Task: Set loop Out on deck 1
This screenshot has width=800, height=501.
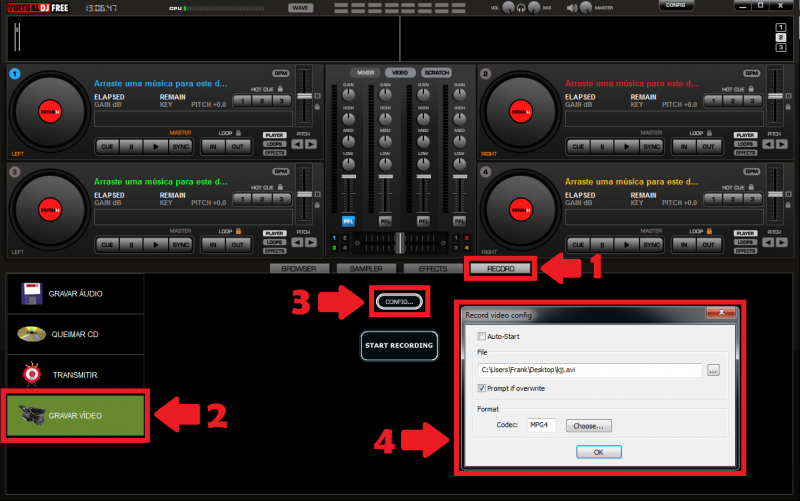Action: click(238, 146)
